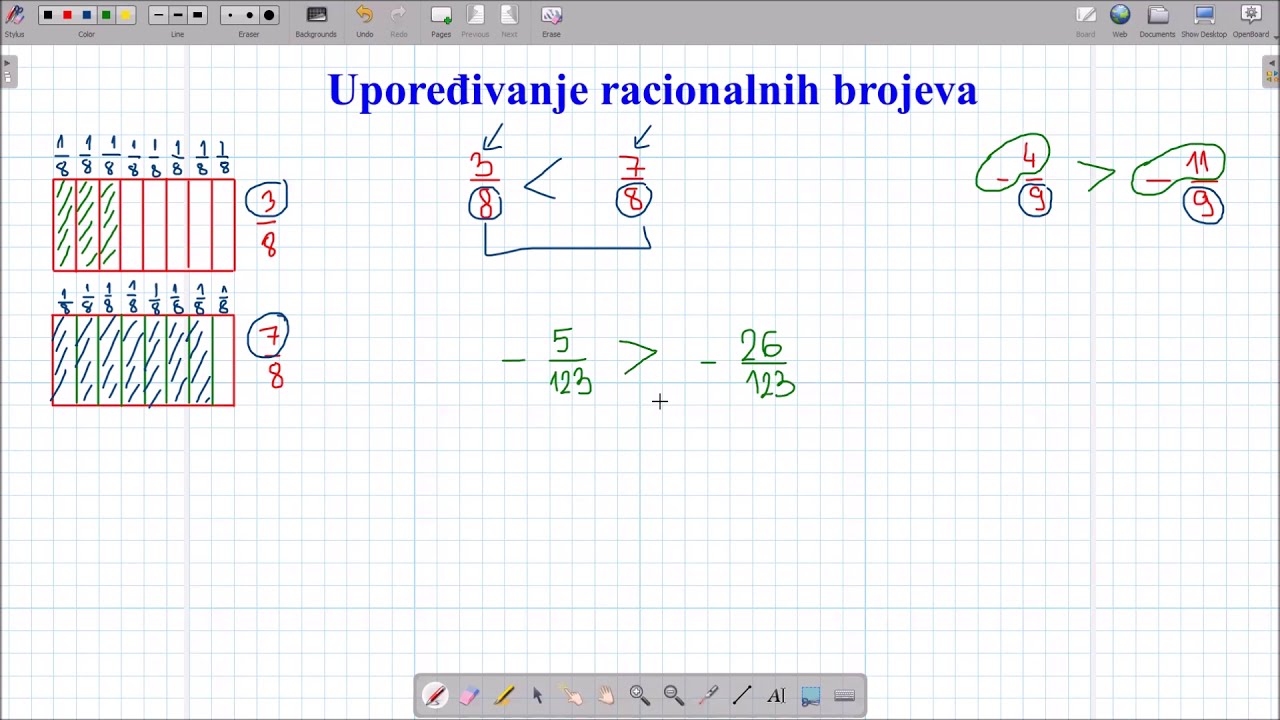
Task: Select the Capture part of screen tool
Action: coord(810,696)
